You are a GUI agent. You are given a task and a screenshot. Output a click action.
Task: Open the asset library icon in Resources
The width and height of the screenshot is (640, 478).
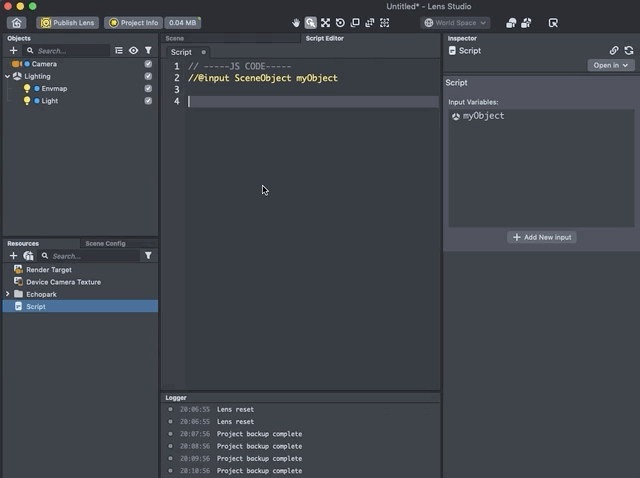(x=28, y=256)
